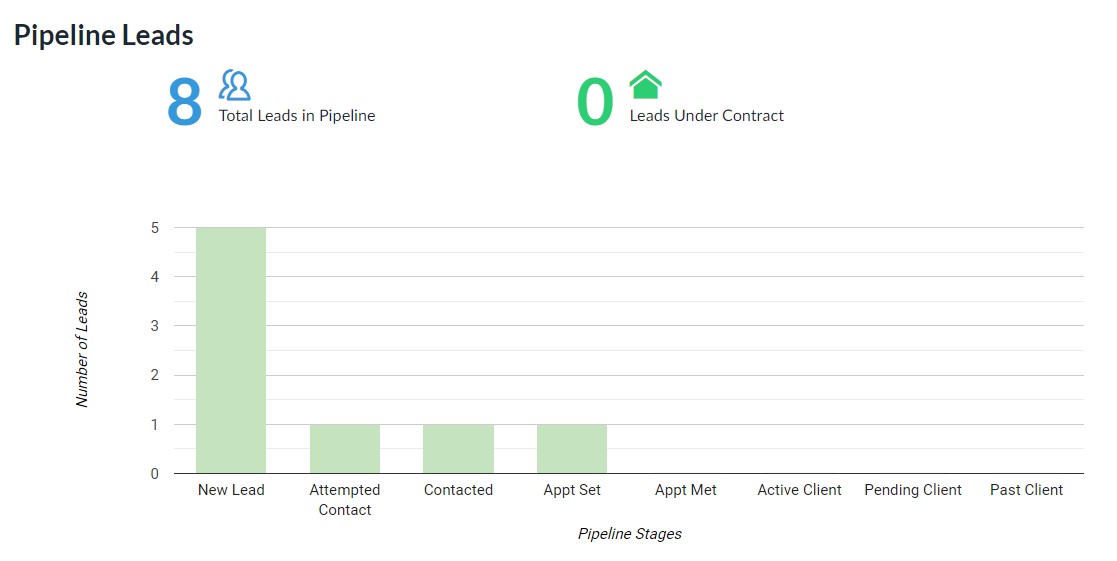
Task: Click the Appt Met axis label
Action: pos(686,490)
